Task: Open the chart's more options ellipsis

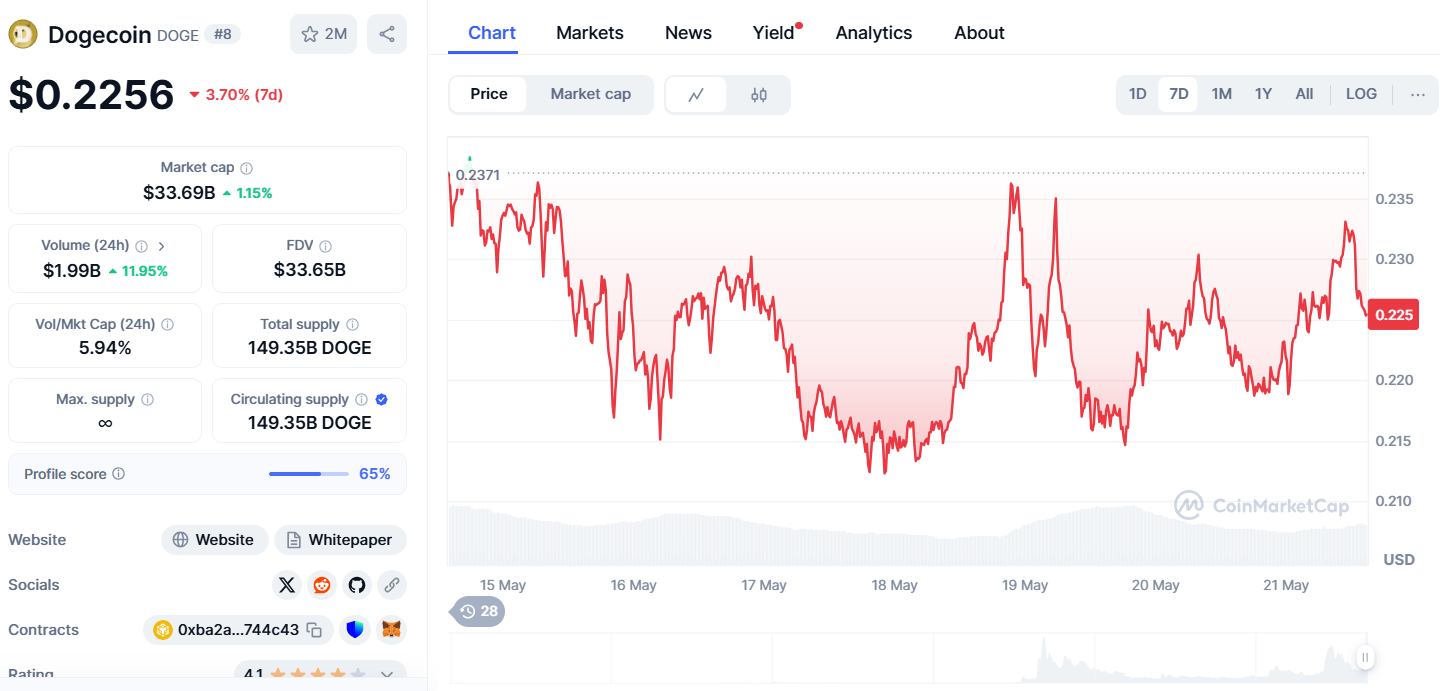Action: (x=1418, y=94)
